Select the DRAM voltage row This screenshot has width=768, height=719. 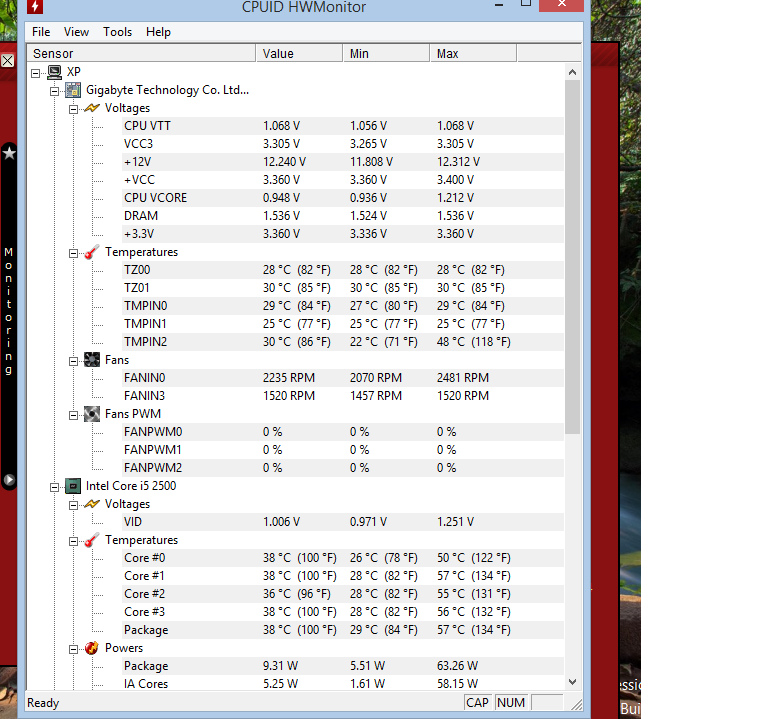click(343, 216)
